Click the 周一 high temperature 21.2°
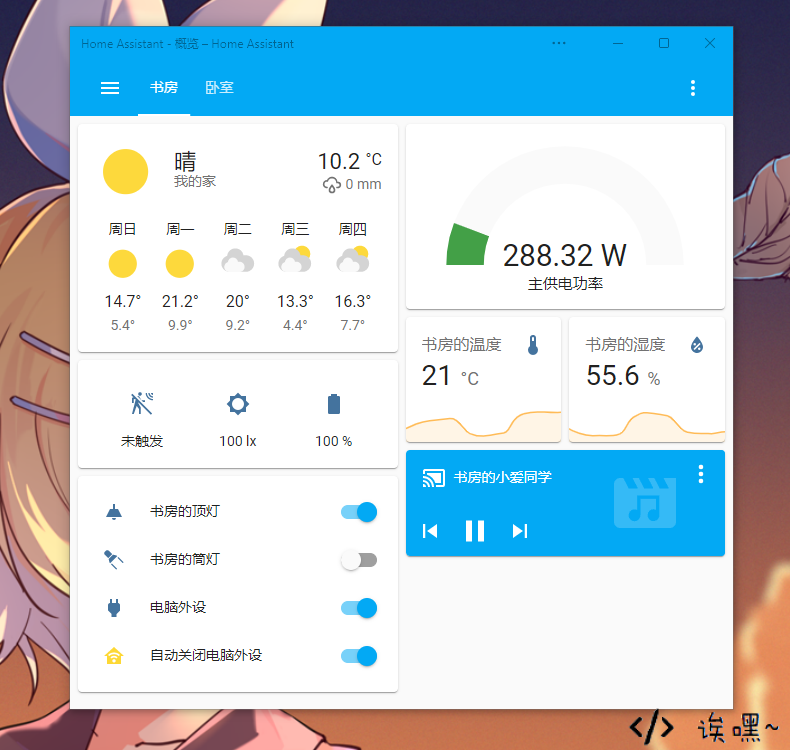Image resolution: width=790 pixels, height=750 pixels. 180,301
